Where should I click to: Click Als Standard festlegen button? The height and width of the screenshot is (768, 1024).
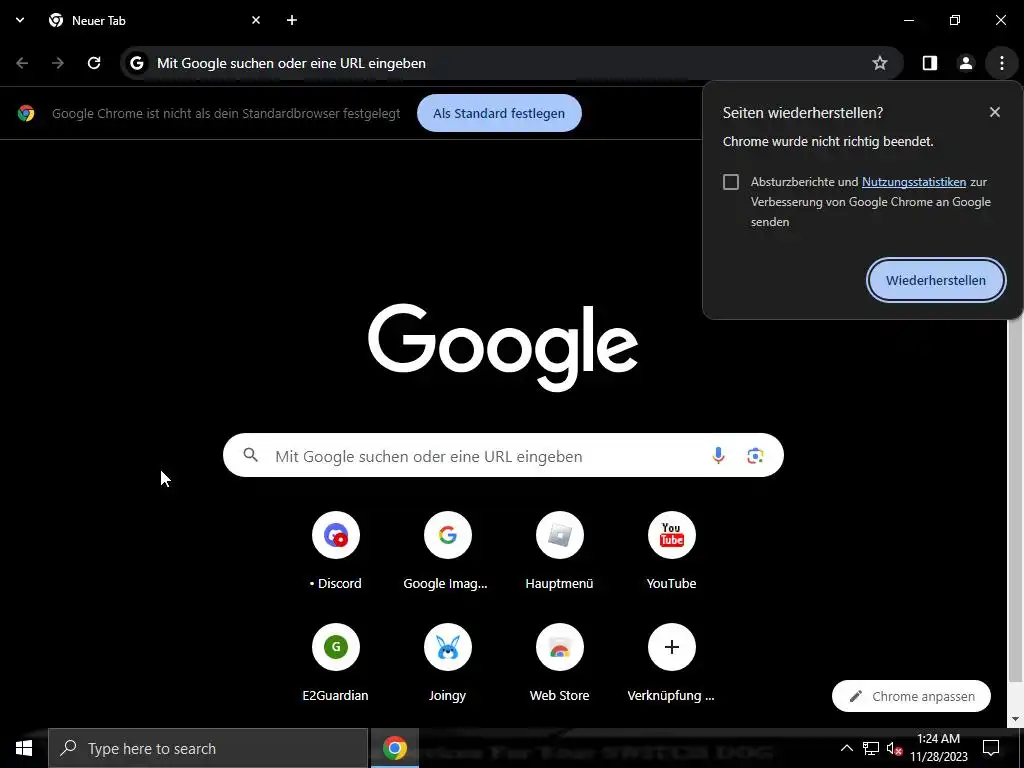pyautogui.click(x=499, y=113)
